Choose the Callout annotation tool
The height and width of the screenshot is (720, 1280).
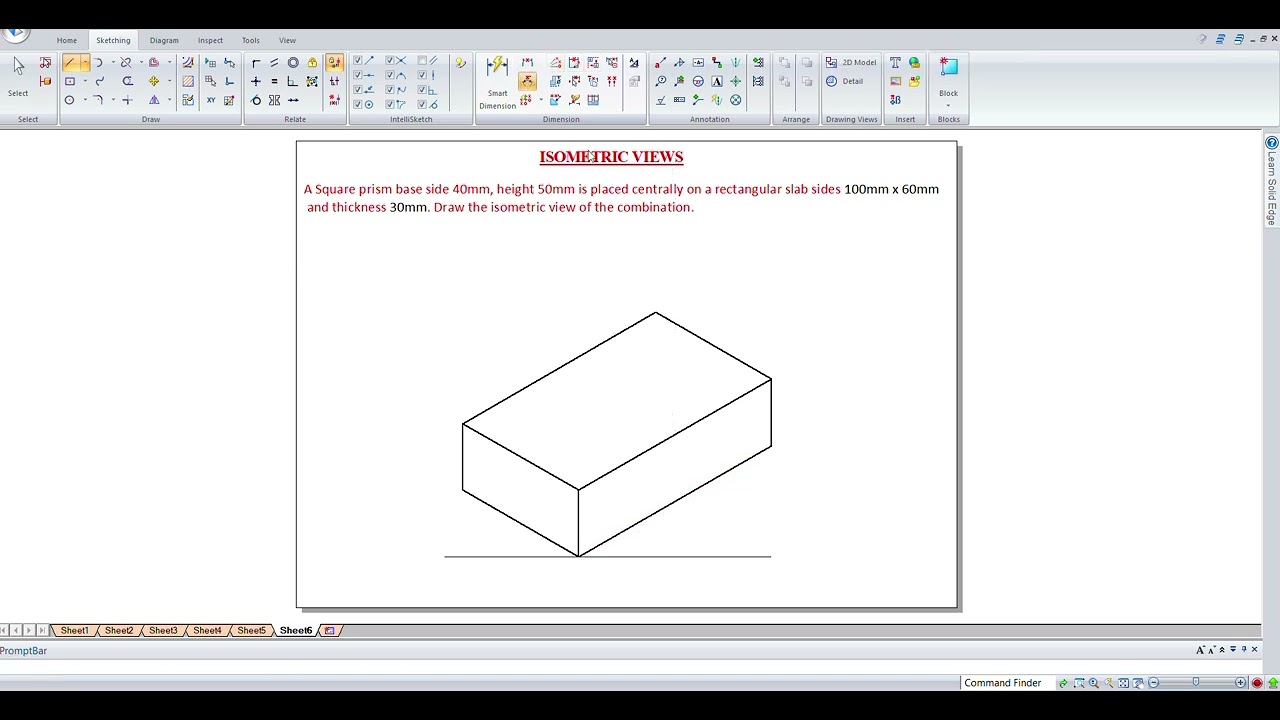[660, 63]
